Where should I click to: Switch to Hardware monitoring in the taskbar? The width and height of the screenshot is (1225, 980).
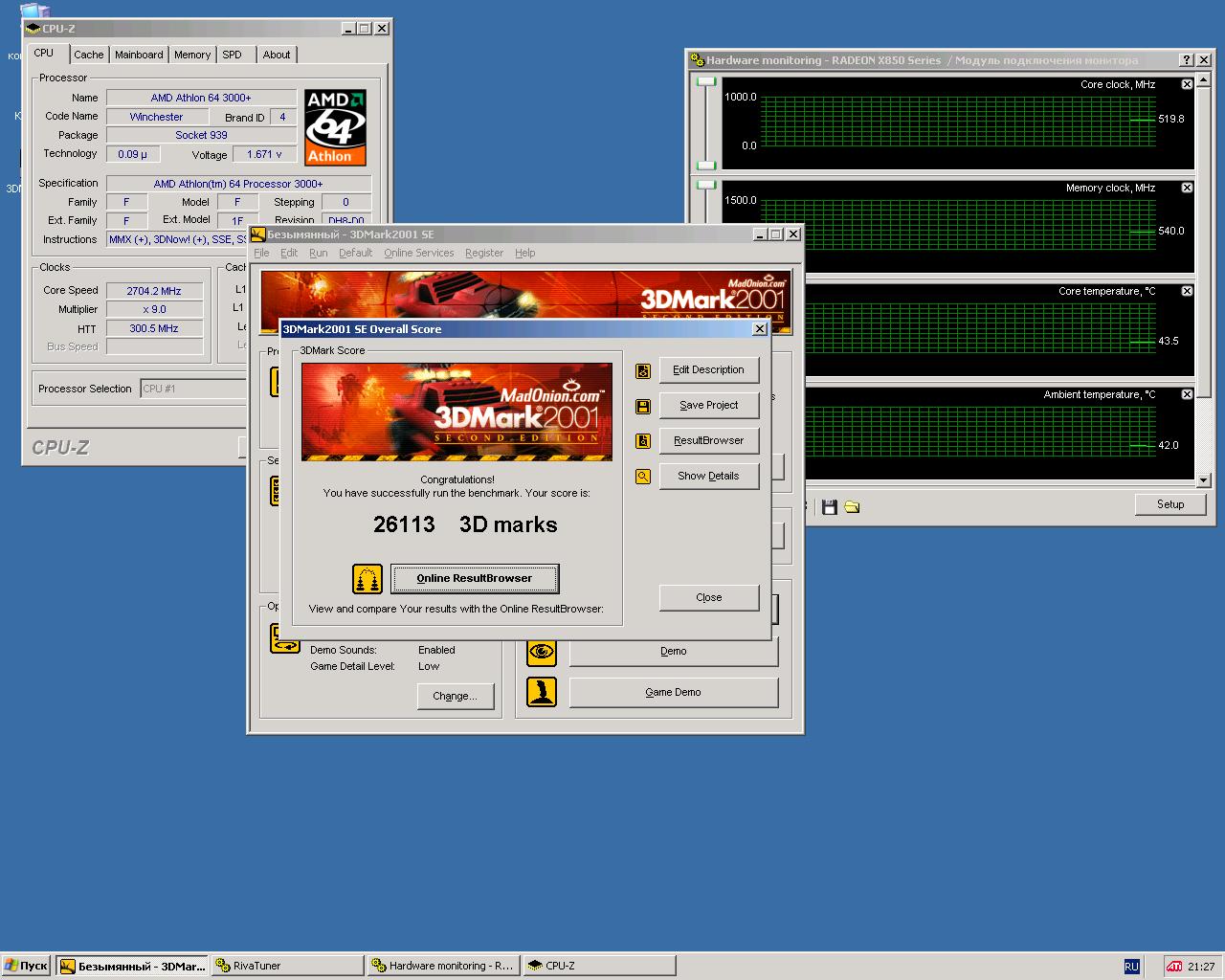pyautogui.click(x=443, y=966)
